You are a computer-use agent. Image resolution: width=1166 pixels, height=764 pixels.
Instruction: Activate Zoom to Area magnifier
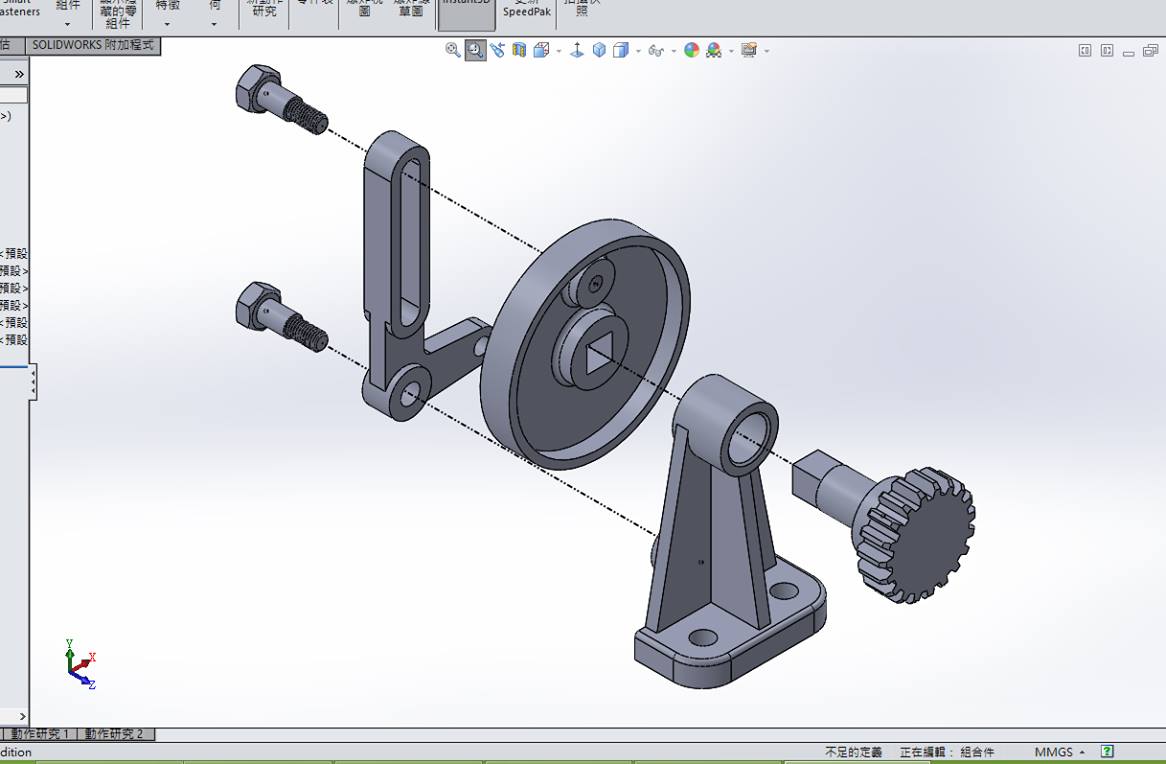click(x=475, y=50)
